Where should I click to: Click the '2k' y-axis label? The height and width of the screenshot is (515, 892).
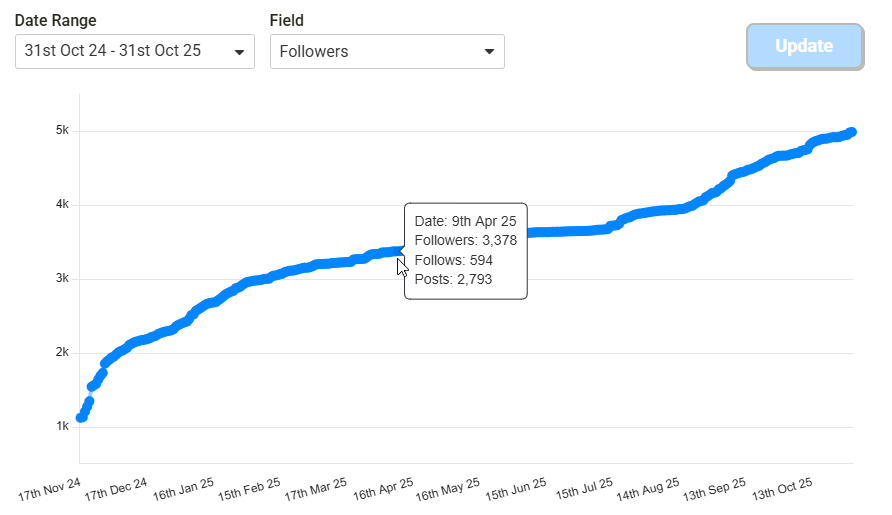pyautogui.click(x=61, y=353)
